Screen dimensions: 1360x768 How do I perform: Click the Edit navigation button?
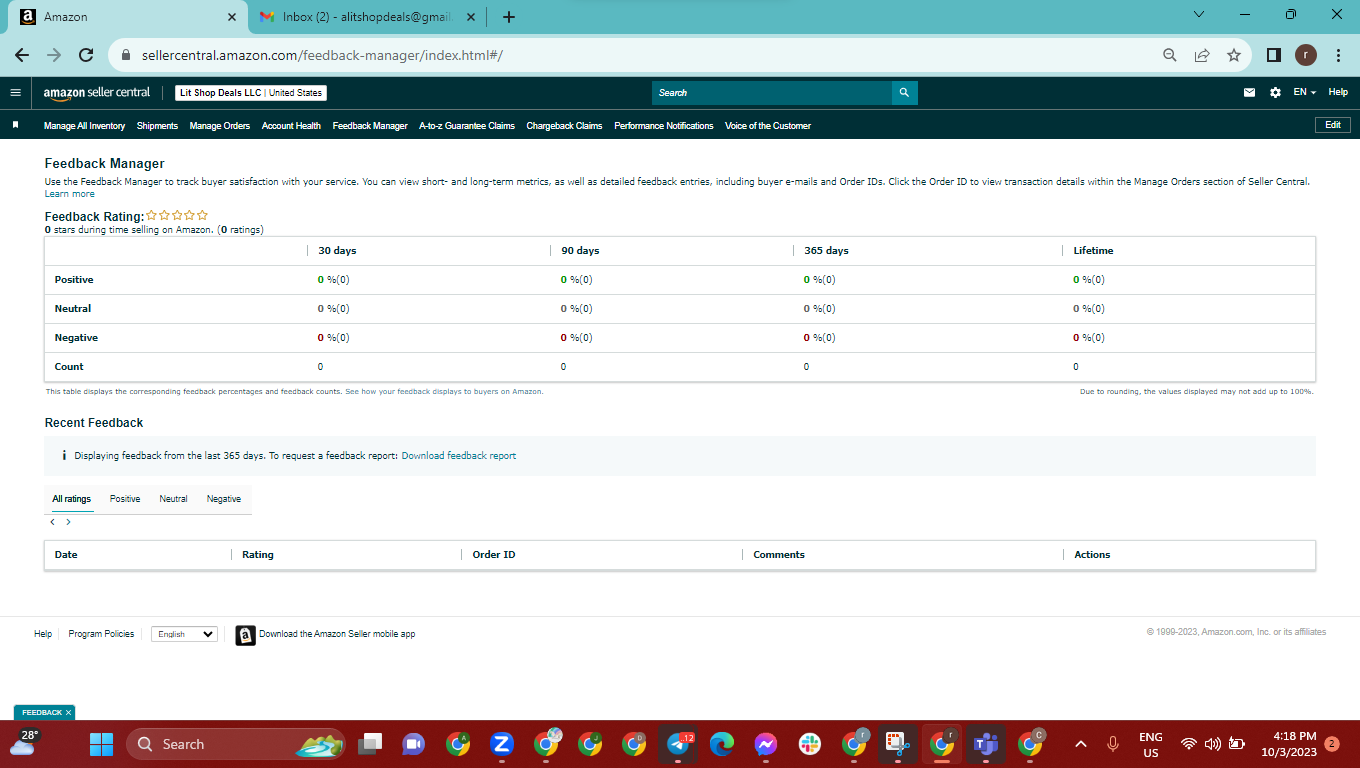[1333, 125]
